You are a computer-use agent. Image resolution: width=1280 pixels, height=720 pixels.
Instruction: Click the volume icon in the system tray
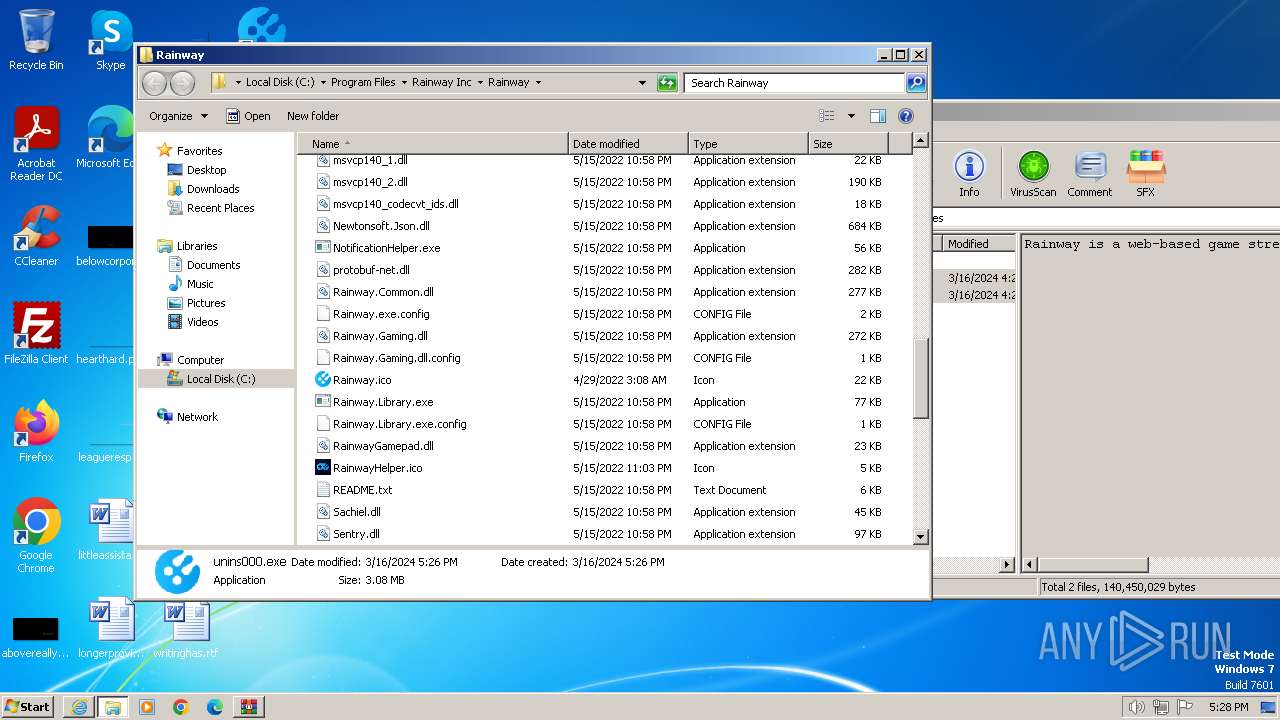tap(1136, 707)
